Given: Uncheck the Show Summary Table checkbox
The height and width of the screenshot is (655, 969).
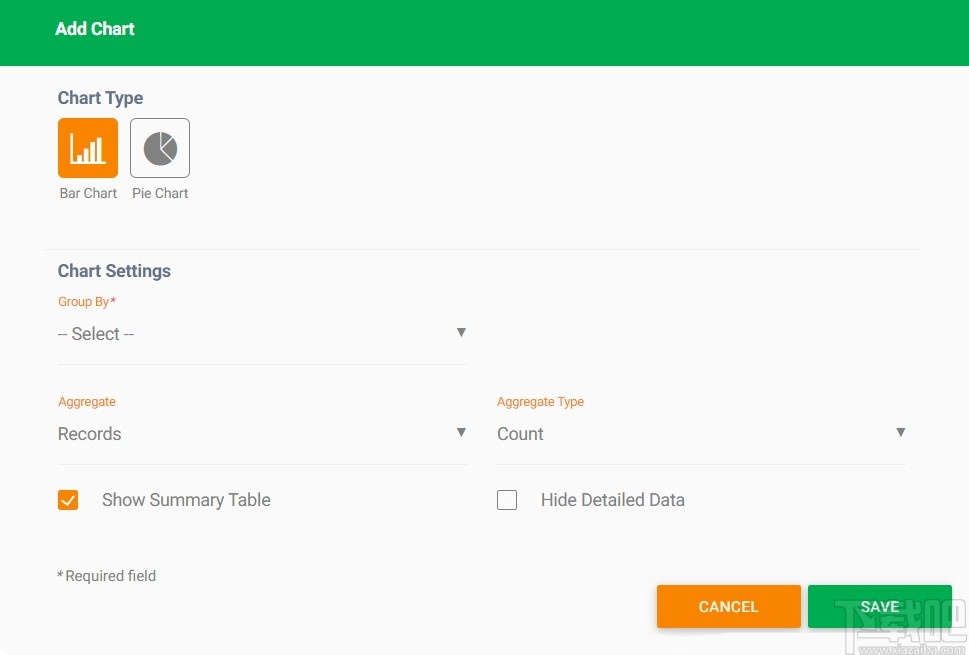Looking at the screenshot, I should (x=68, y=500).
